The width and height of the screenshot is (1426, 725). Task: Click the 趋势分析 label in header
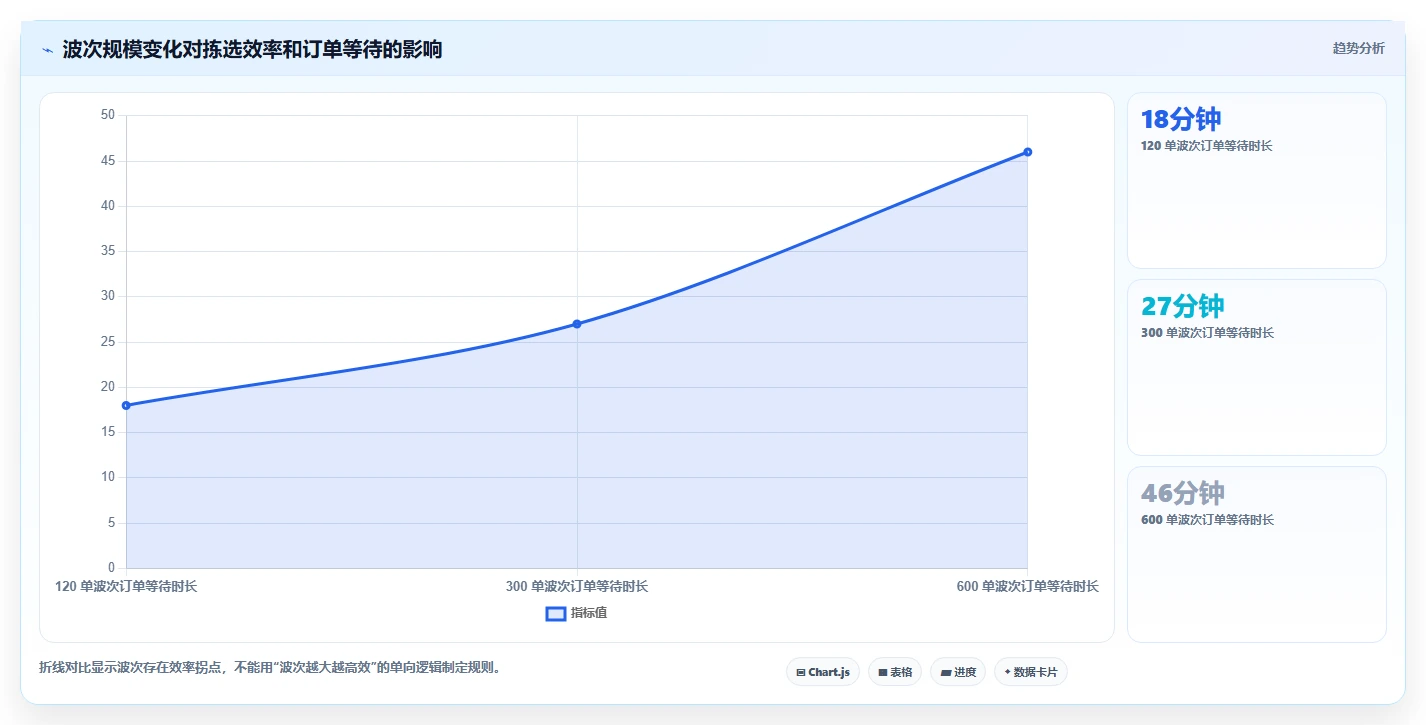pos(1358,48)
